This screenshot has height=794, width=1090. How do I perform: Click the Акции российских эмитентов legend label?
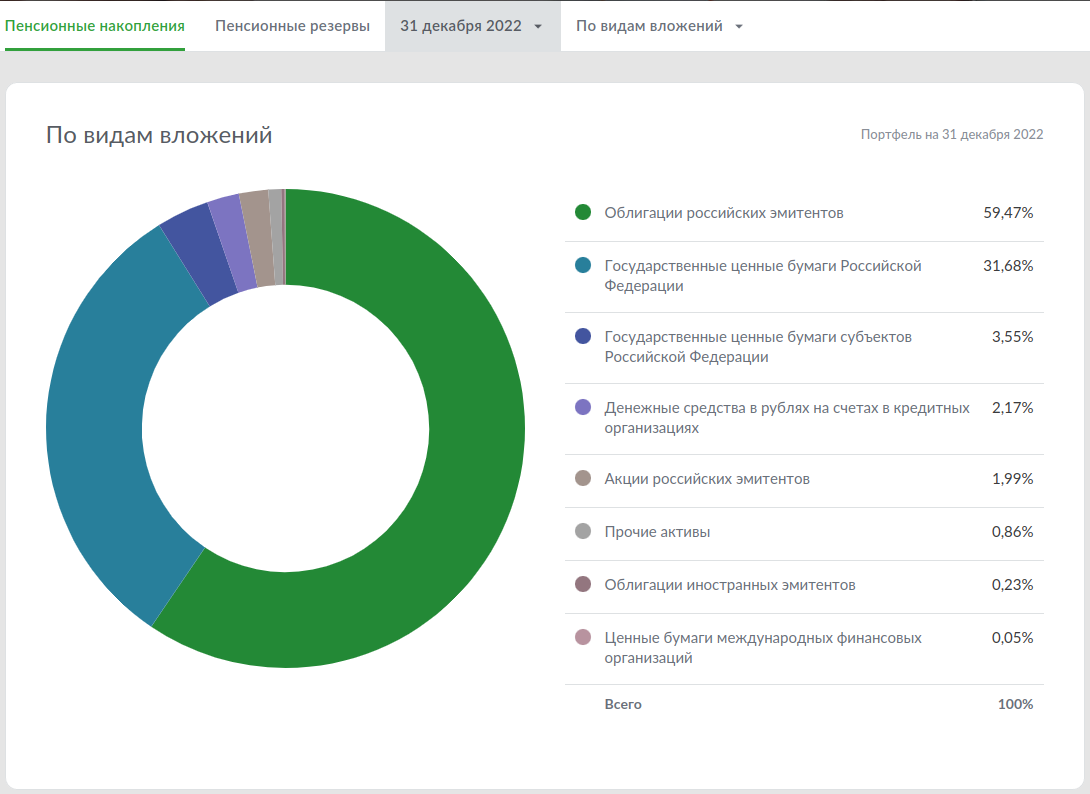tap(707, 478)
